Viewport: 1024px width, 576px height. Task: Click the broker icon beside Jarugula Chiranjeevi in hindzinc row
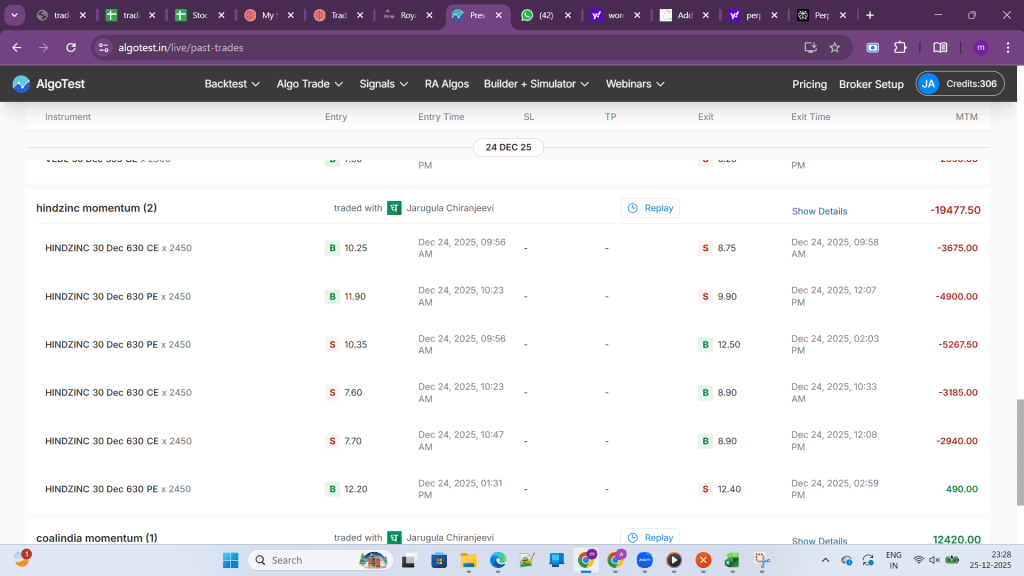pyautogui.click(x=394, y=208)
